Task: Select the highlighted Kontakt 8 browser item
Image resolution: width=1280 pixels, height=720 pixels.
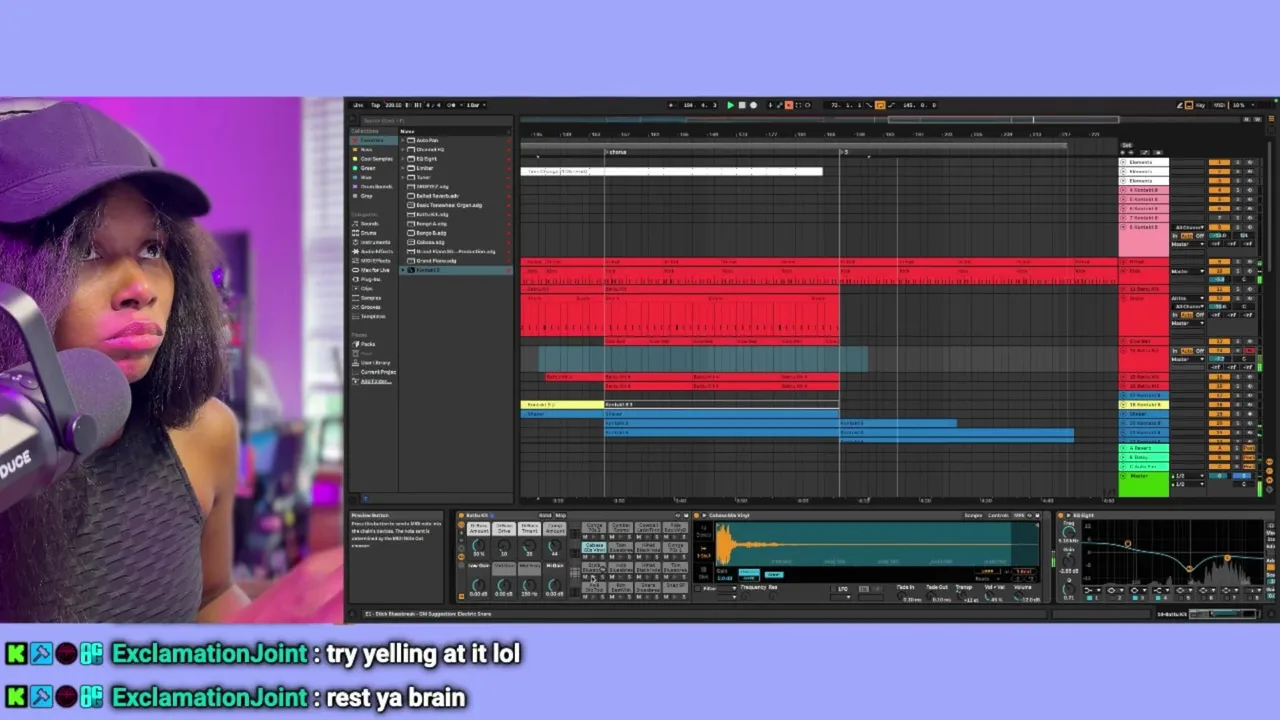Action: 456,270
